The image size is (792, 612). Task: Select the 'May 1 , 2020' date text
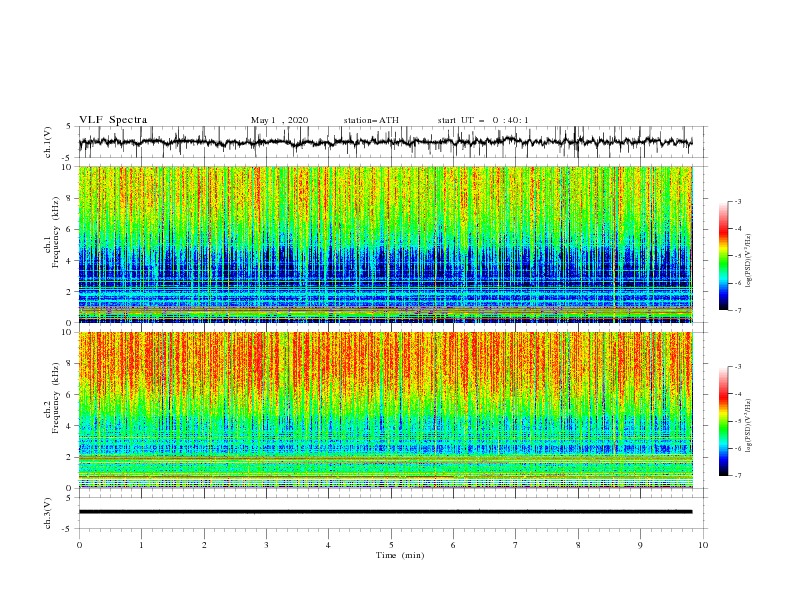279,120
